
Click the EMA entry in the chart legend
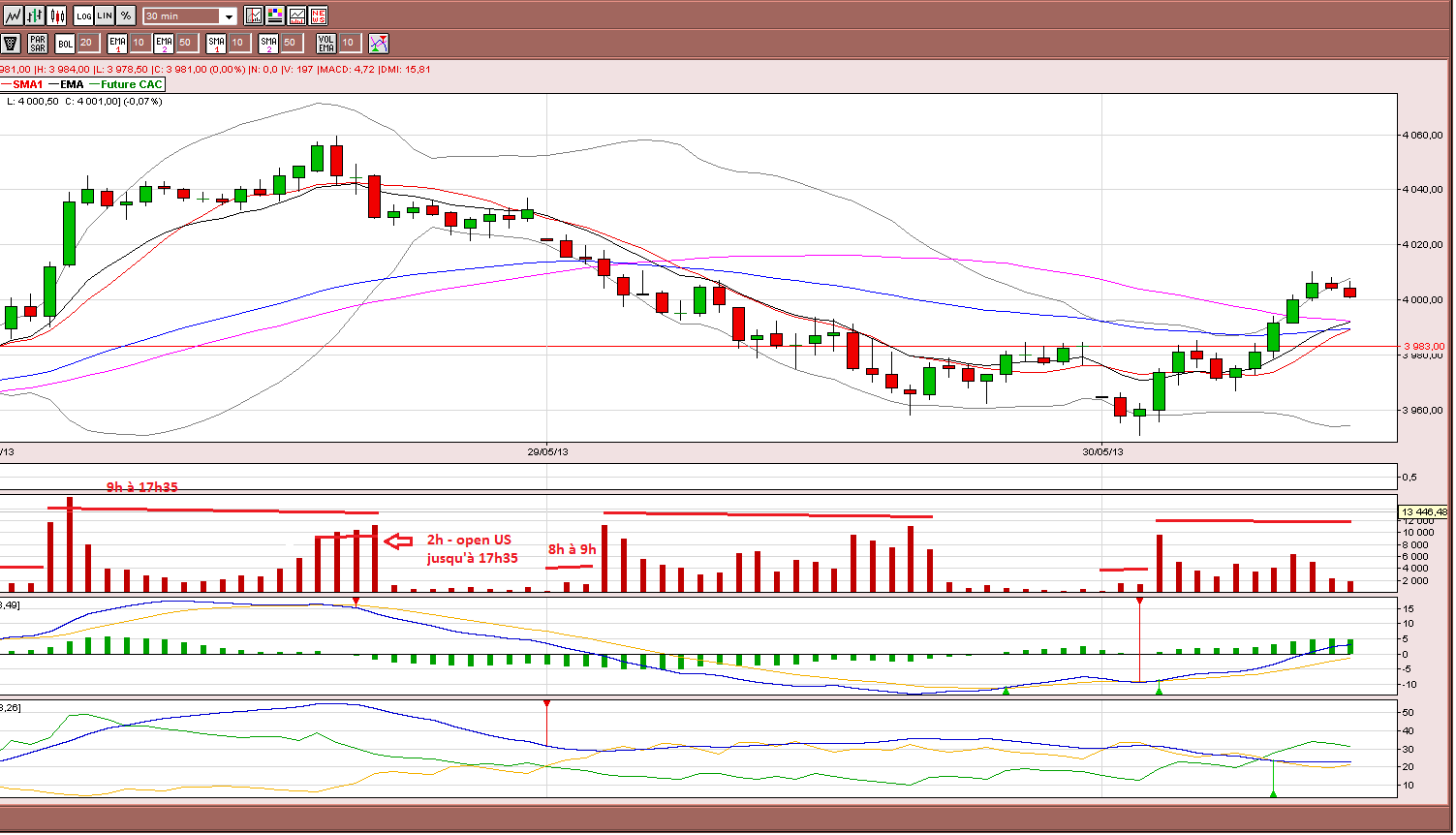(x=66, y=84)
